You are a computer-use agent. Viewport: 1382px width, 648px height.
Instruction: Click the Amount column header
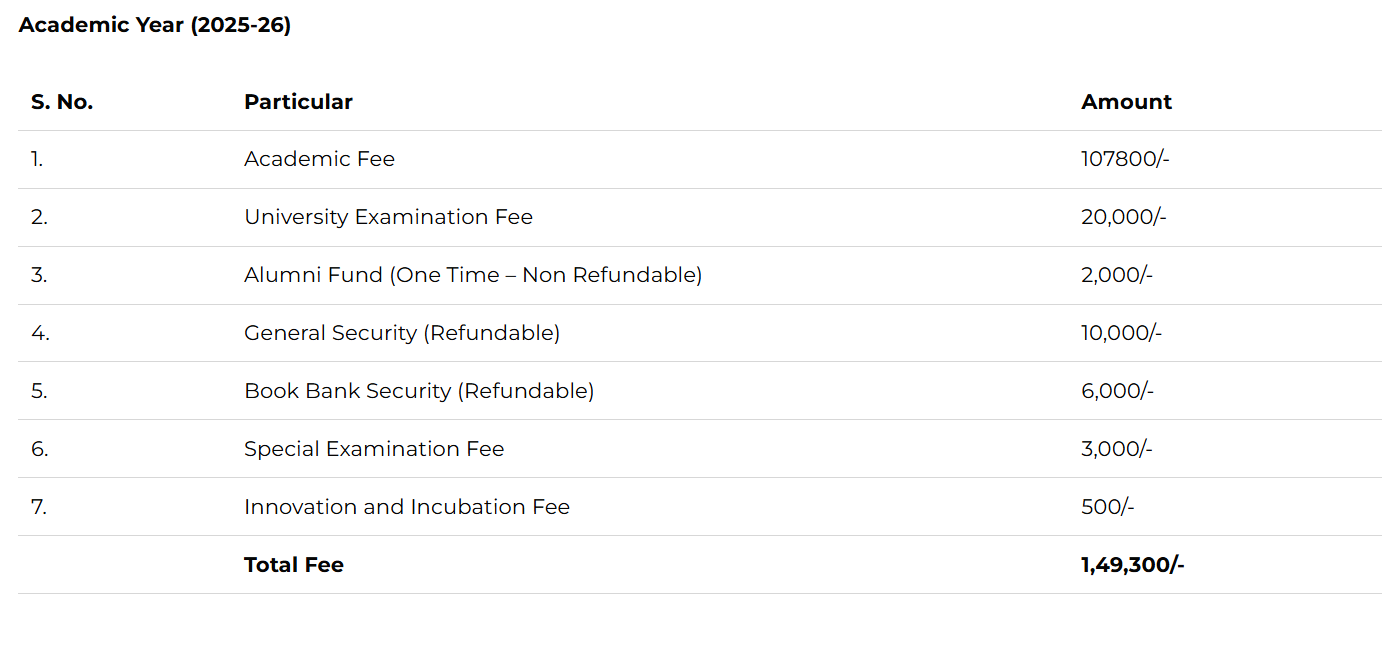pos(1126,102)
